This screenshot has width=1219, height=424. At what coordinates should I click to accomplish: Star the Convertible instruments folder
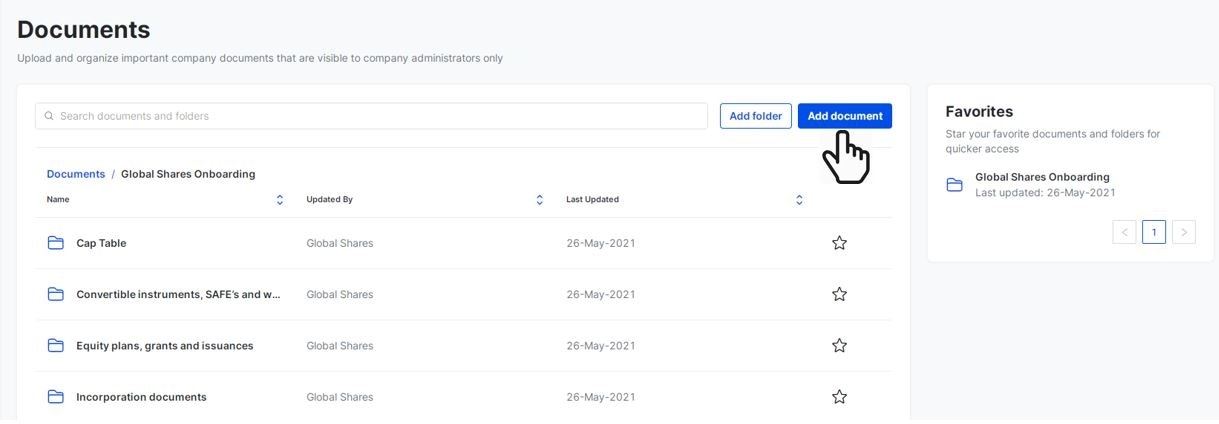coord(839,294)
